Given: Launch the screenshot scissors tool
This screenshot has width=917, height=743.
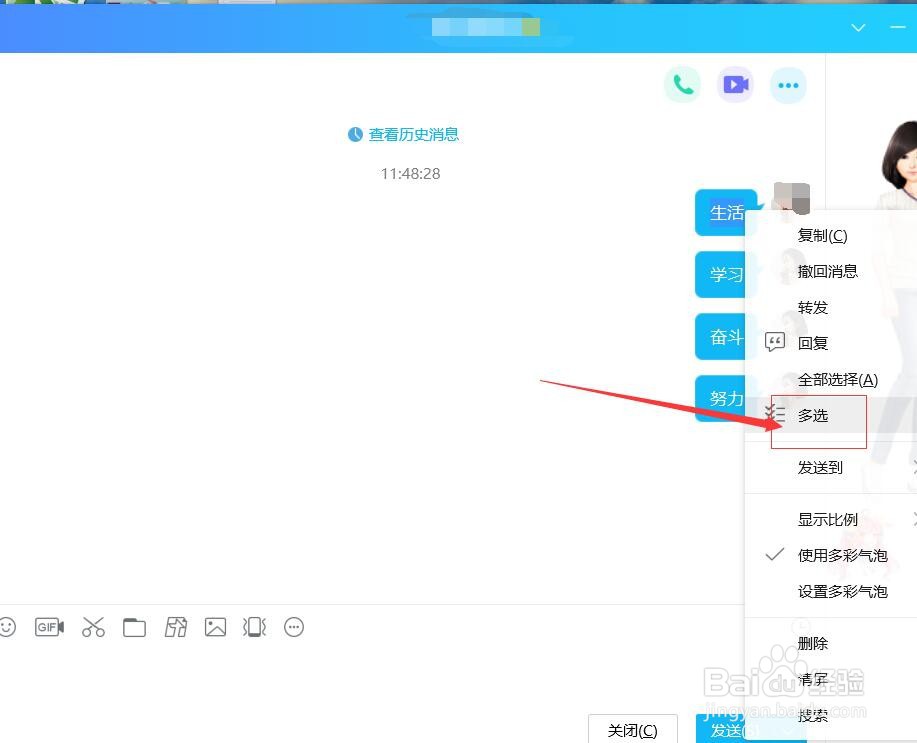Looking at the screenshot, I should click(93, 627).
